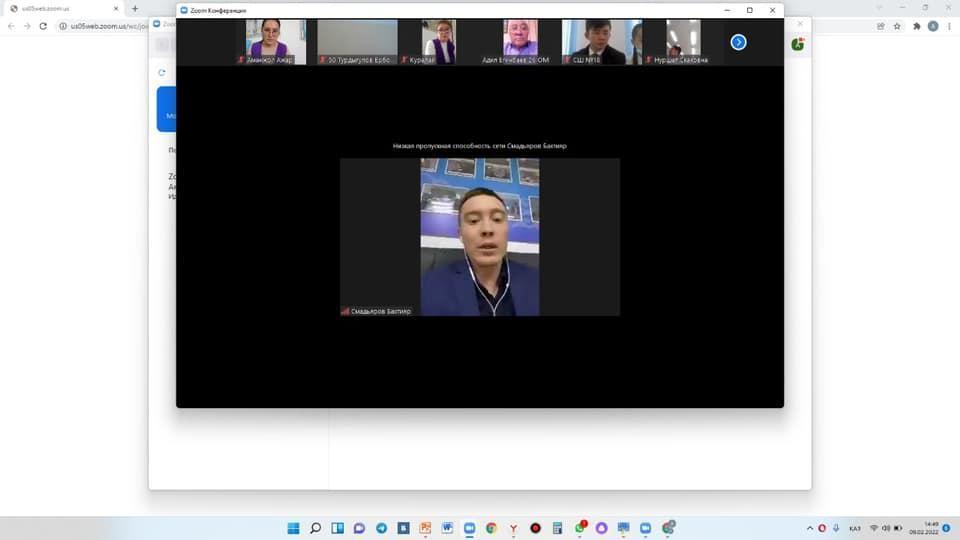Select Аманжол Ажар participant thumbnail
Viewport: 960px width, 540px height.
(276, 42)
